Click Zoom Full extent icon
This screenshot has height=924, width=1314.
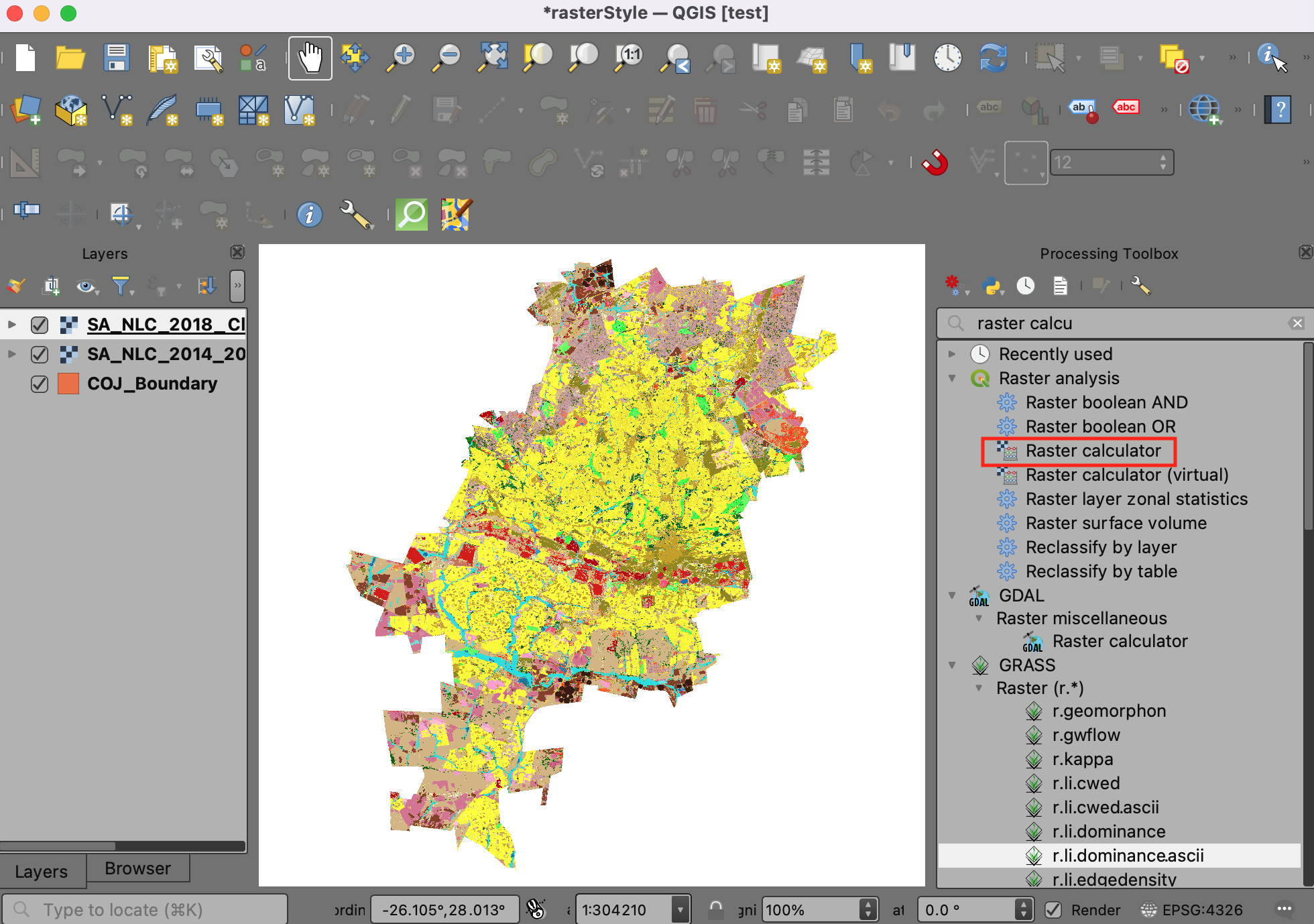[x=493, y=58]
